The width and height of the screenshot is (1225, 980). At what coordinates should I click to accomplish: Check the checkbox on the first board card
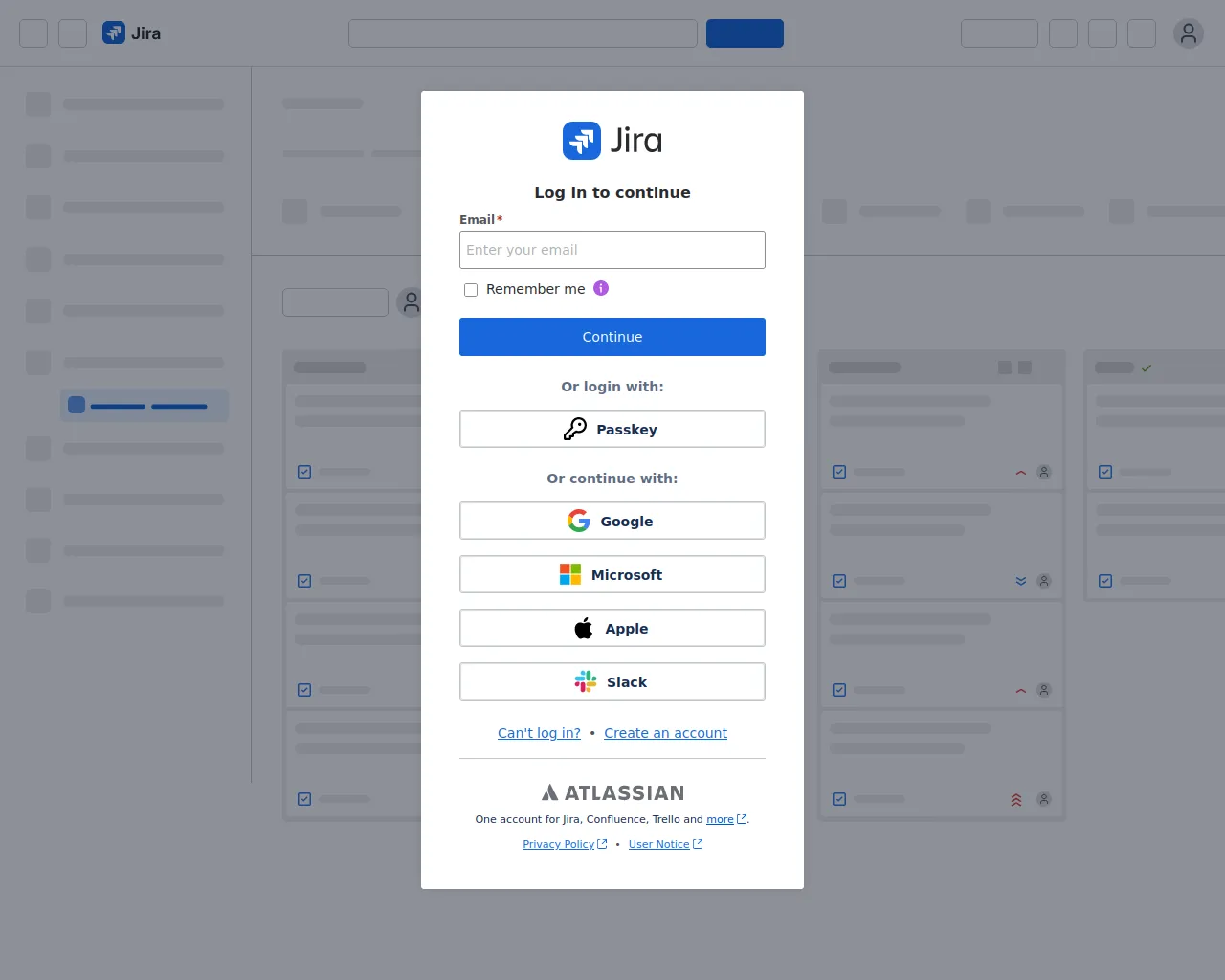303,472
